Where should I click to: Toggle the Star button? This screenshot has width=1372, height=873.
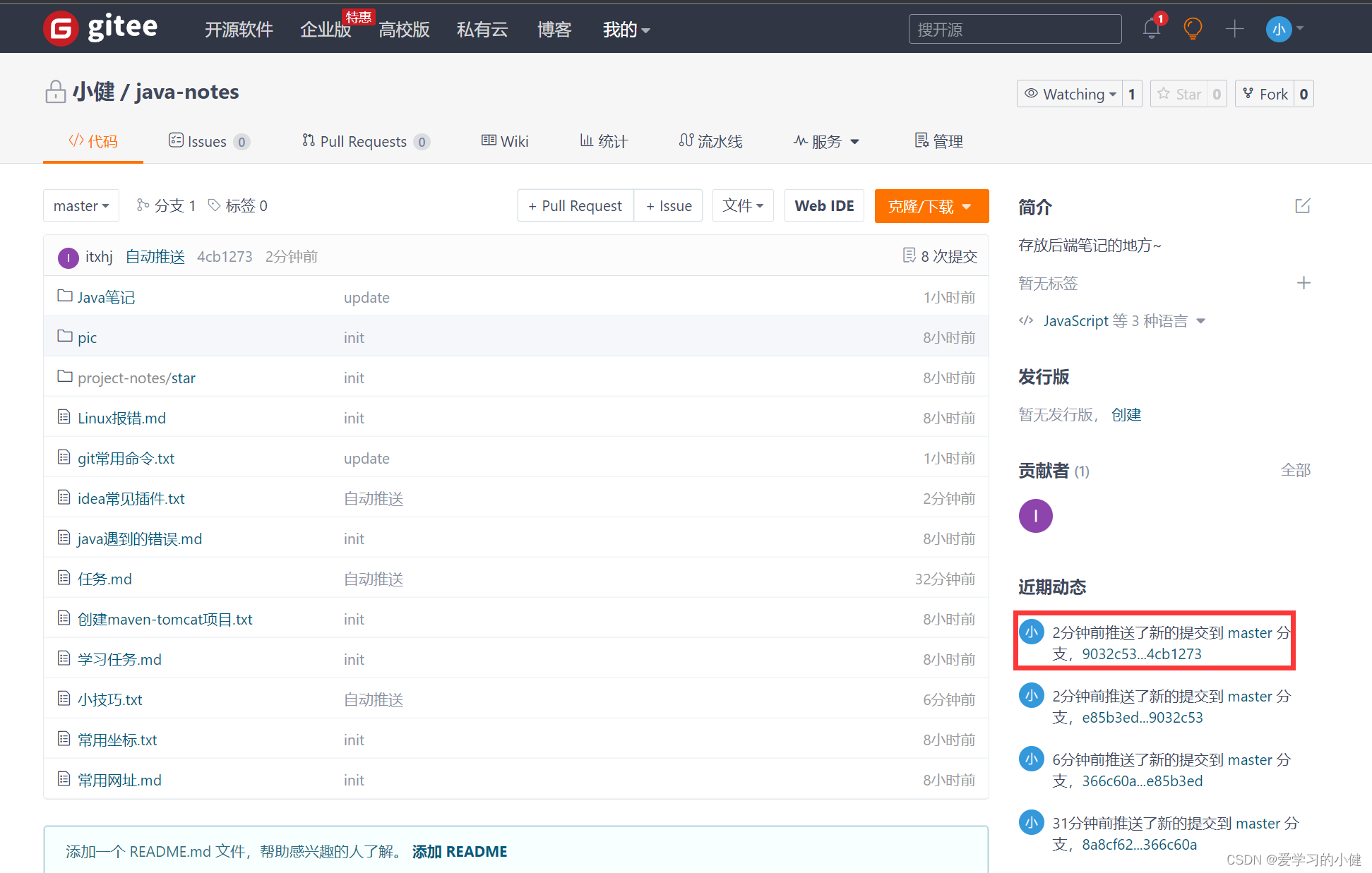coord(1179,94)
